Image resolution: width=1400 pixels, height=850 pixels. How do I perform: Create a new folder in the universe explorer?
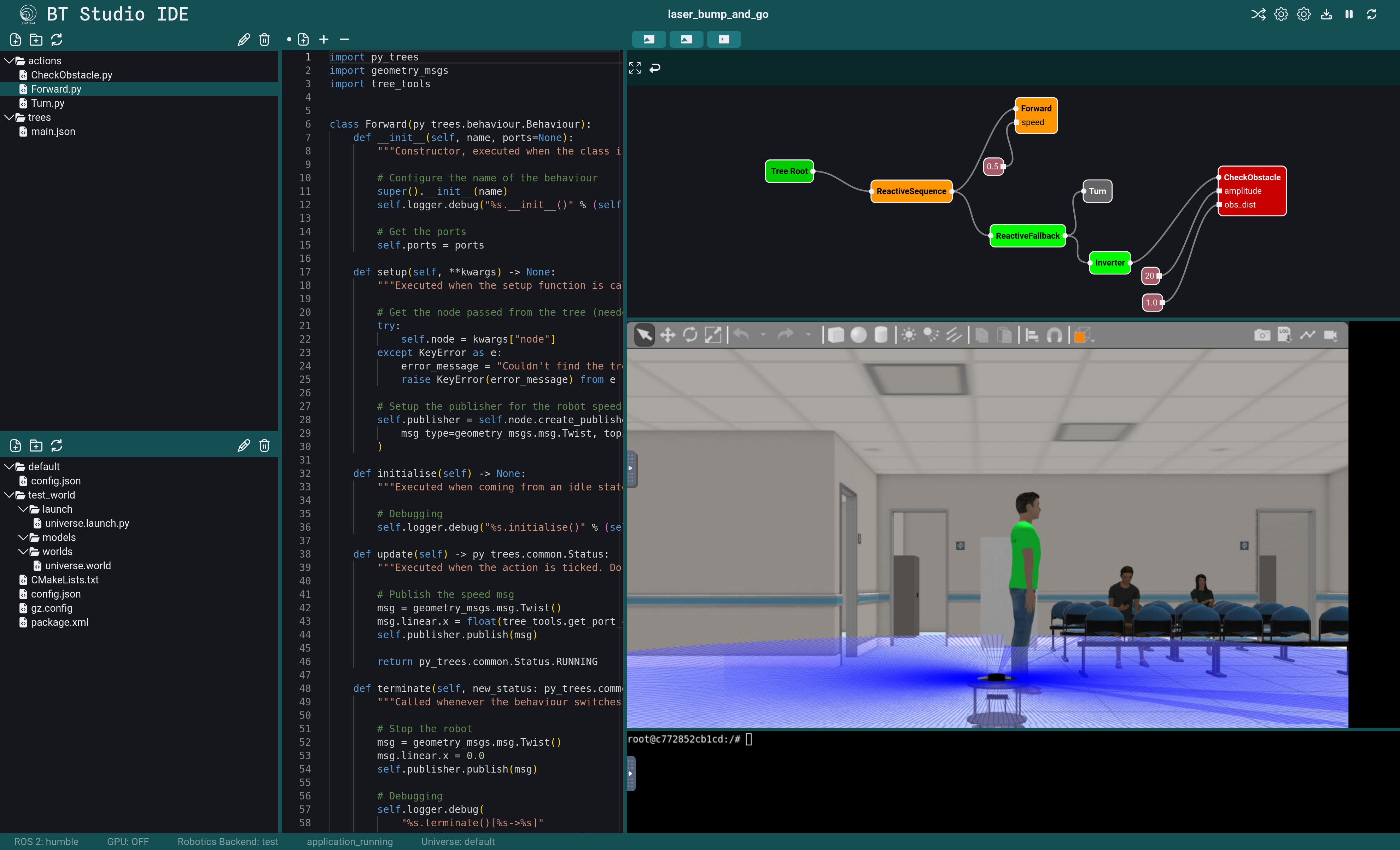(x=36, y=446)
